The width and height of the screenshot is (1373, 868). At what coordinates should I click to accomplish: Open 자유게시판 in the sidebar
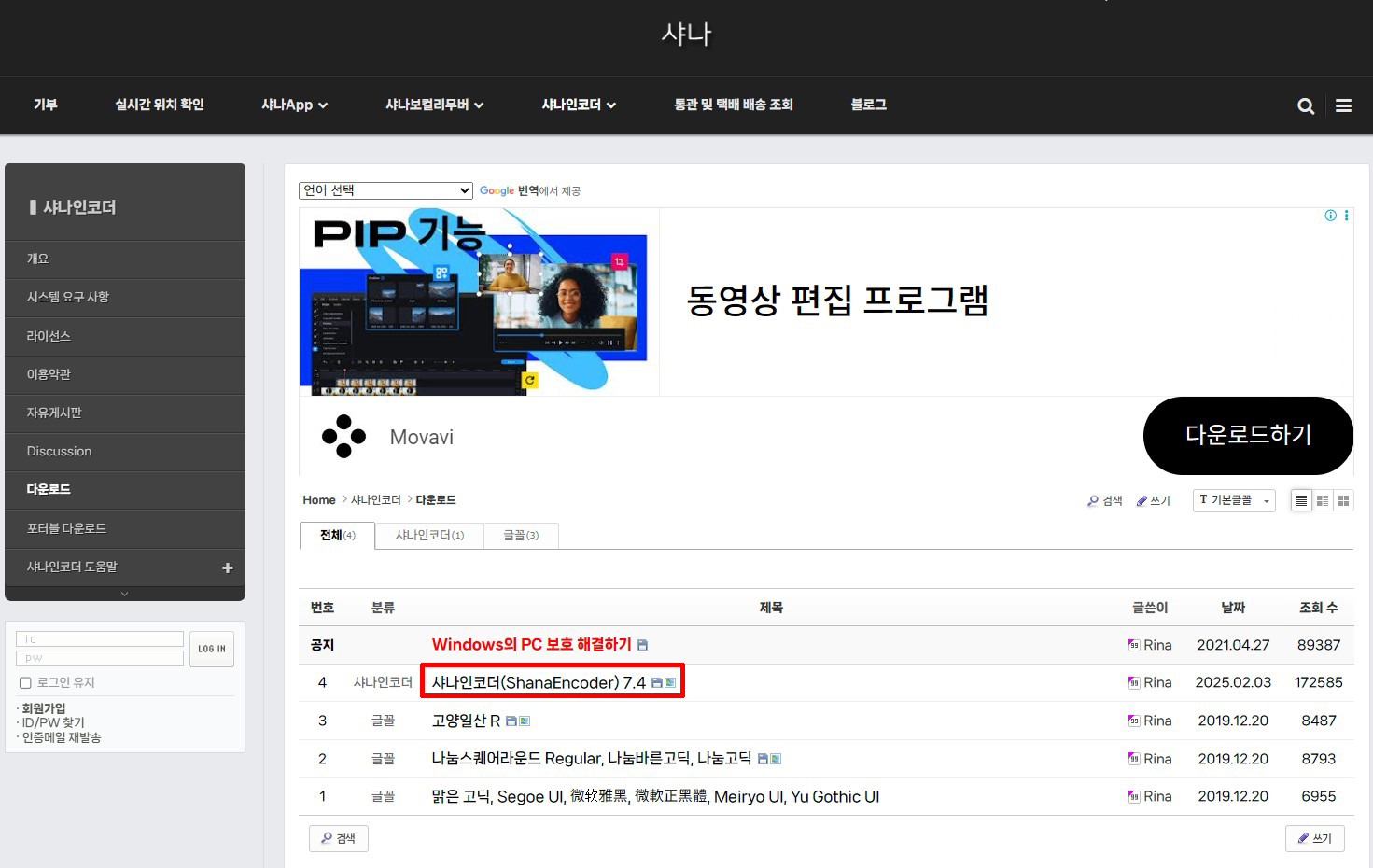point(125,413)
